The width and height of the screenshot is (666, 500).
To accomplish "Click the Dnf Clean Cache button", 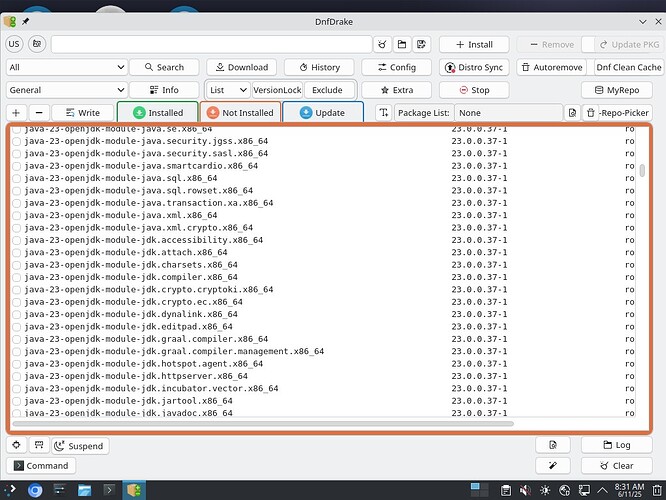I will (x=629, y=67).
